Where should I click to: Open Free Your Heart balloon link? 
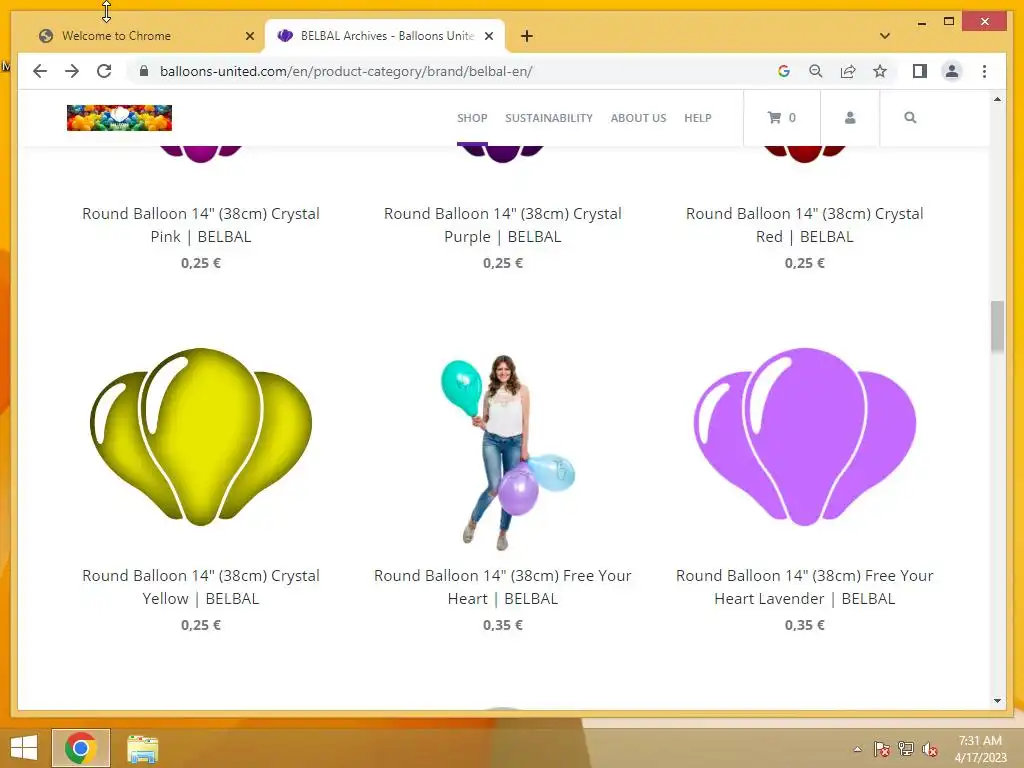coord(503,586)
